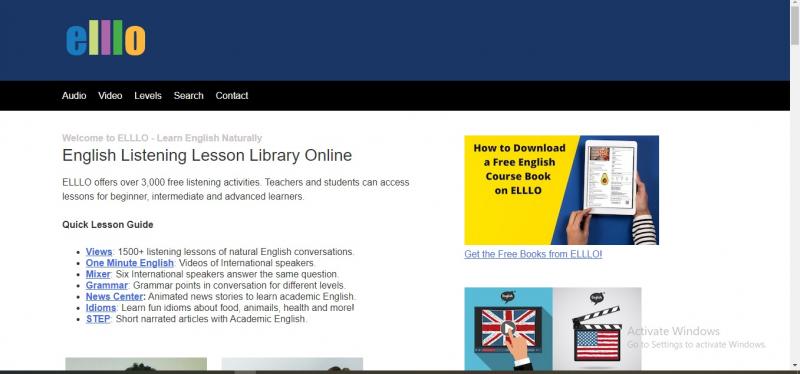This screenshot has width=800, height=374.
Task: Open the first lesson thumbnail below Quick Lesson Guide
Action: point(136,364)
